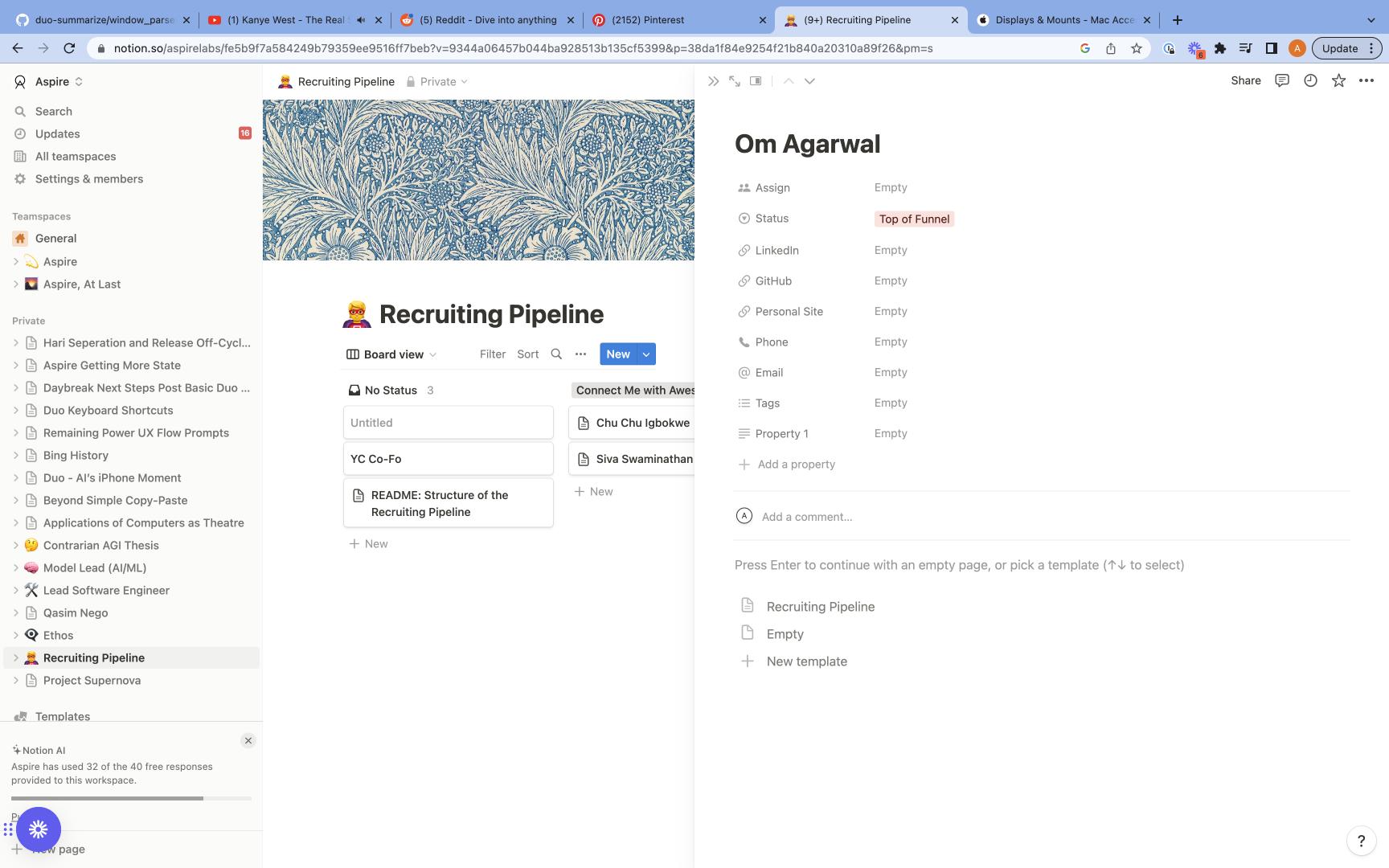Expand Aspire, At Last page
The image size is (1389, 868).
(15, 284)
